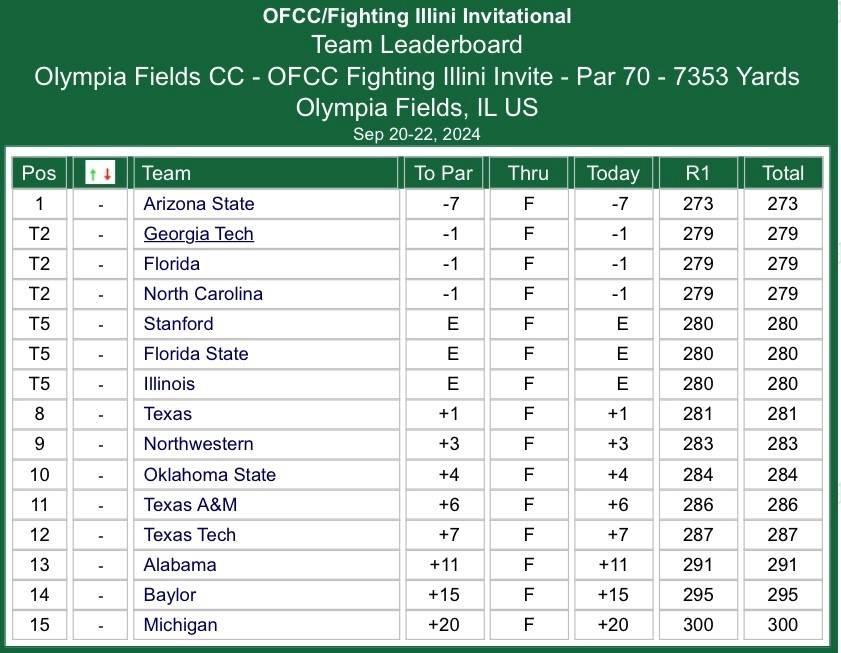Click the Texas A&M team link
Screen dimensions: 841x653
point(190,505)
